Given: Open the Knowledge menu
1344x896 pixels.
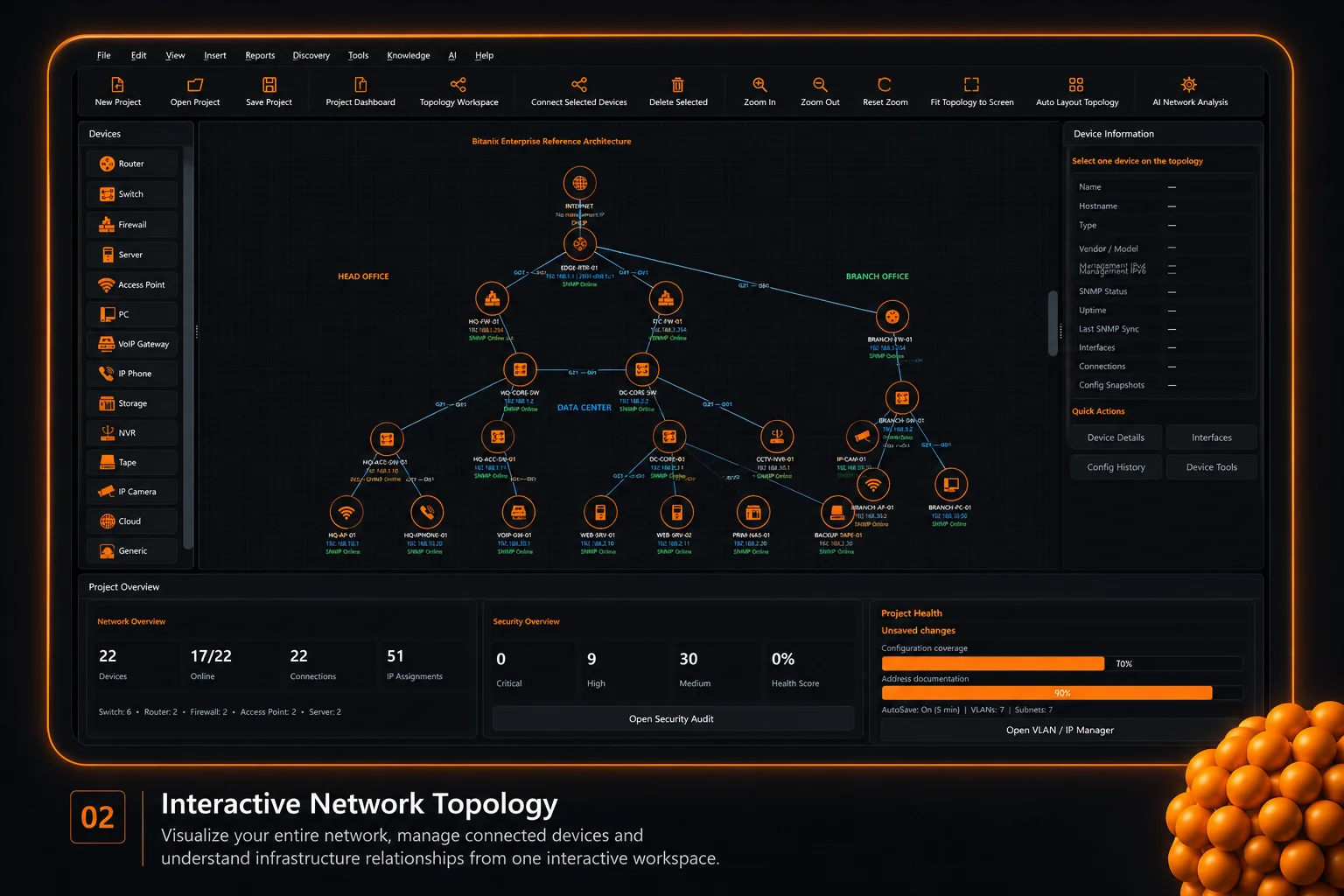Looking at the screenshot, I should pyautogui.click(x=409, y=55).
